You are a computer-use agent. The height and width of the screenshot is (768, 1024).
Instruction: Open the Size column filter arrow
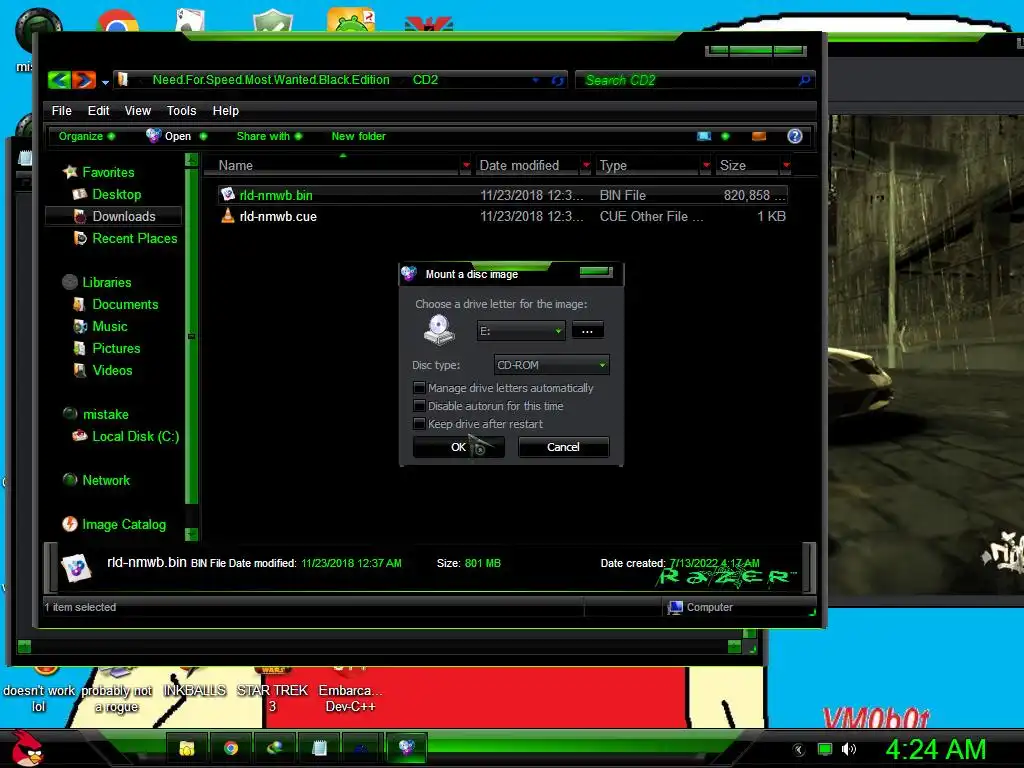[786, 165]
